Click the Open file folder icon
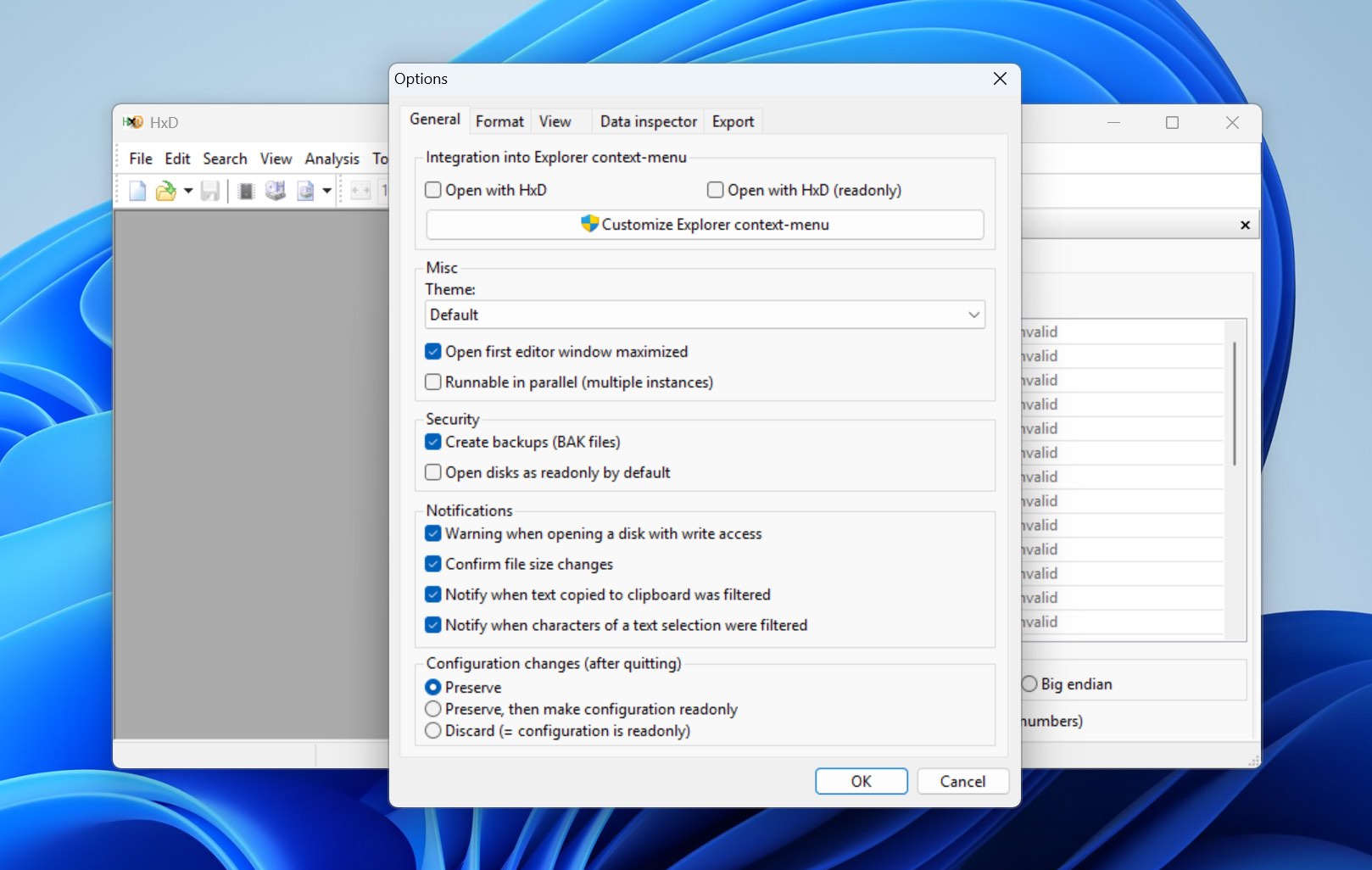 click(x=166, y=190)
